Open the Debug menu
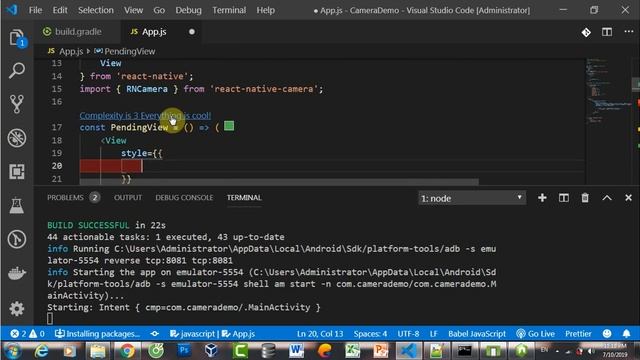The height and width of the screenshot is (360, 640). pos(189,10)
